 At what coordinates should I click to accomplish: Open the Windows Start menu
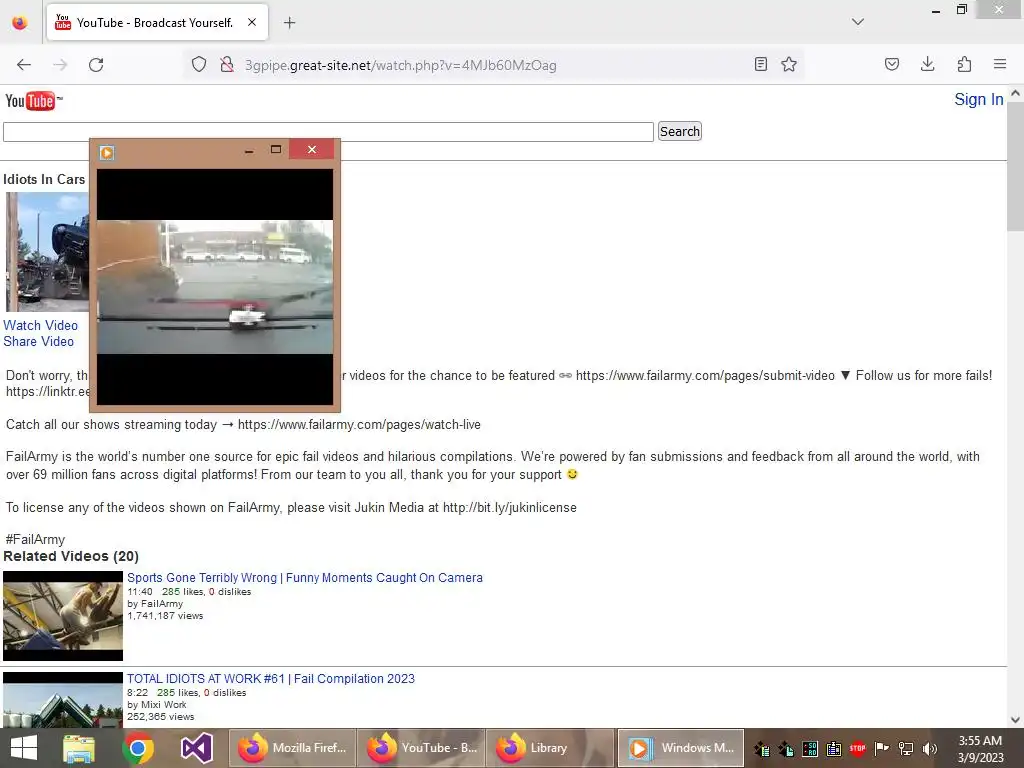point(24,748)
